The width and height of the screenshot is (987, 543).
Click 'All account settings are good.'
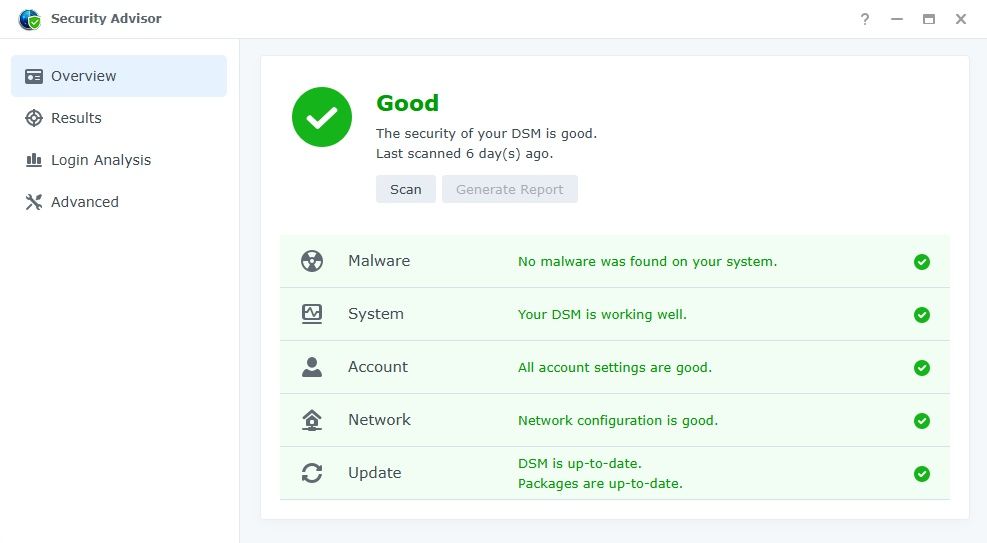[614, 367]
